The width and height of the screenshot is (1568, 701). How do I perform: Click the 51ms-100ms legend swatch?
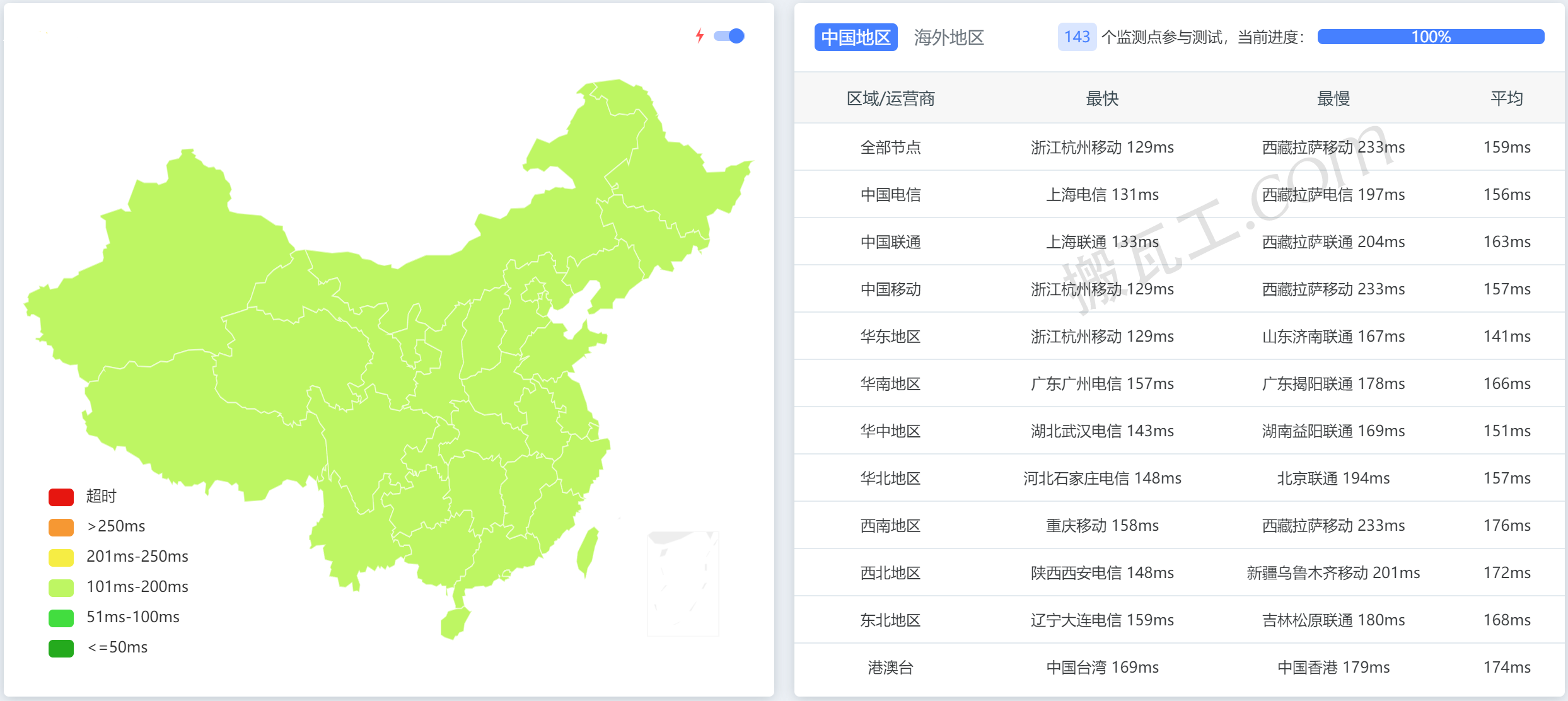point(61,618)
